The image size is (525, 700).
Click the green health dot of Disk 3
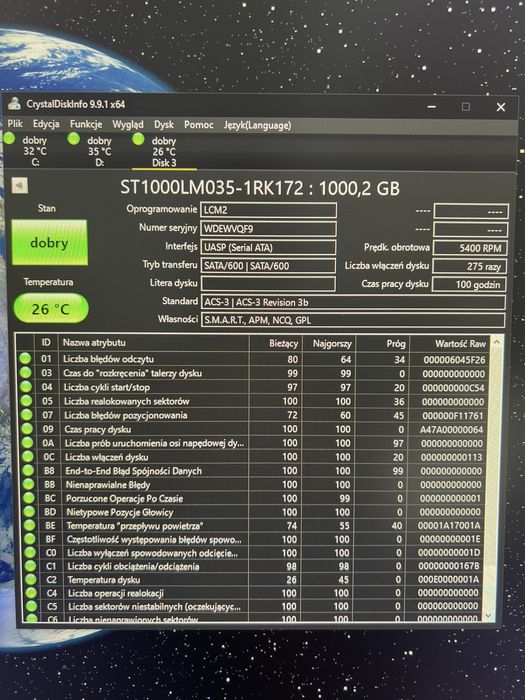tap(138, 140)
